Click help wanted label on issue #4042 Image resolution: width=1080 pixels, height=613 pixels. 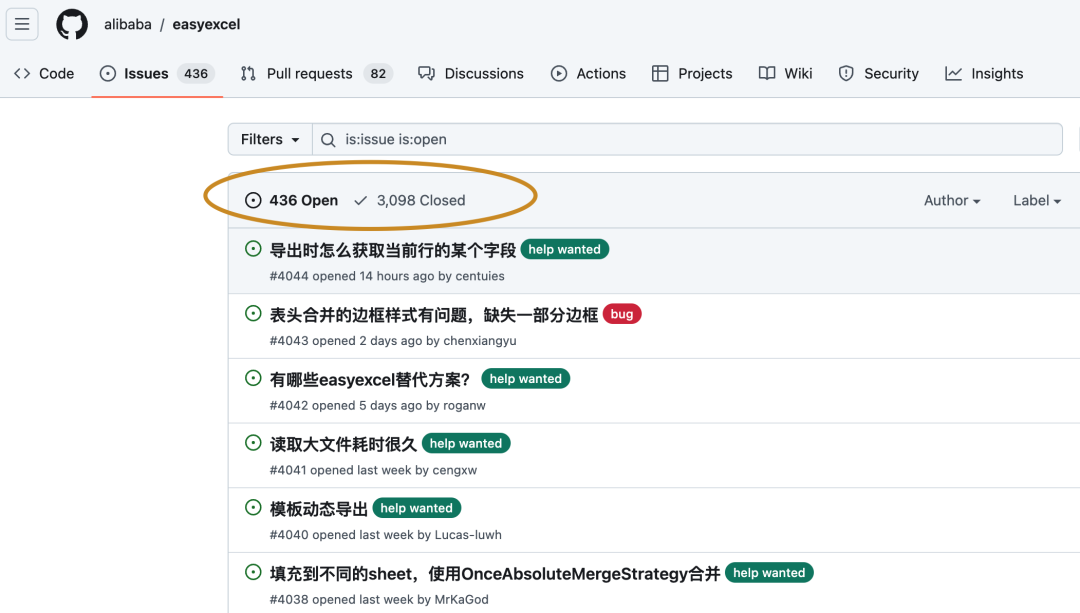(526, 379)
